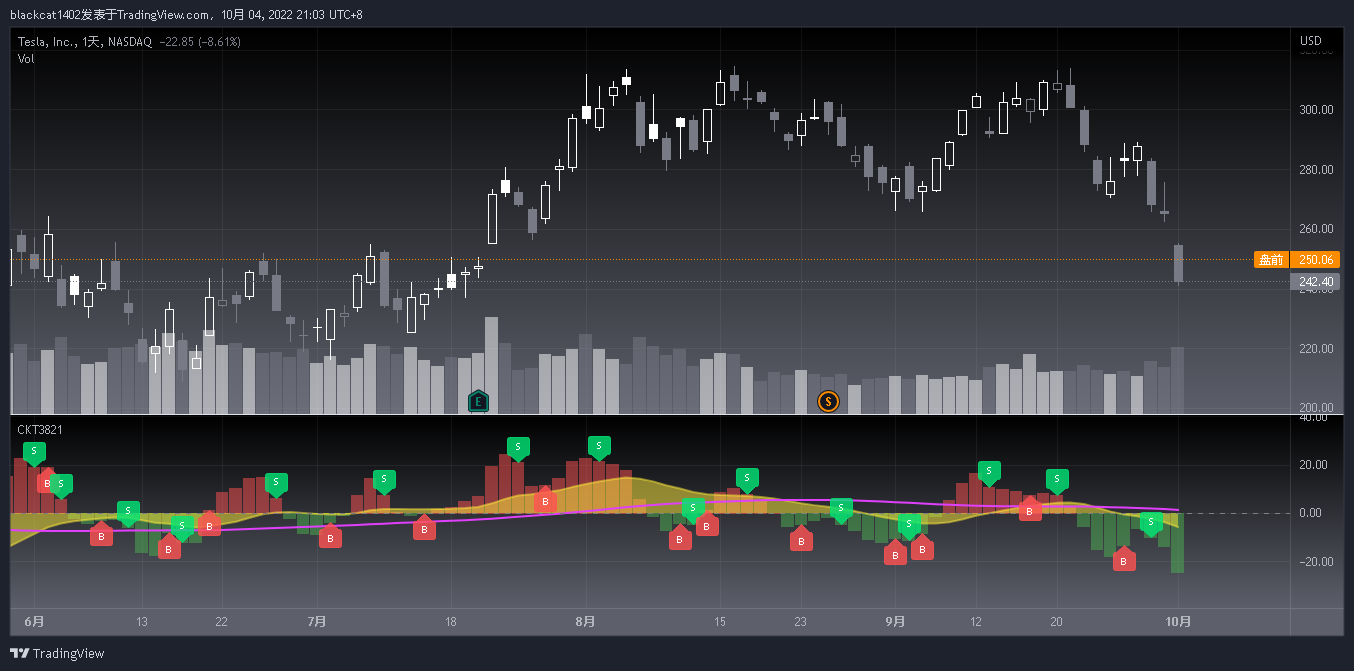Image resolution: width=1354 pixels, height=671 pixels.
Task: Click the 18 date axis label
Action: pyautogui.click(x=451, y=622)
